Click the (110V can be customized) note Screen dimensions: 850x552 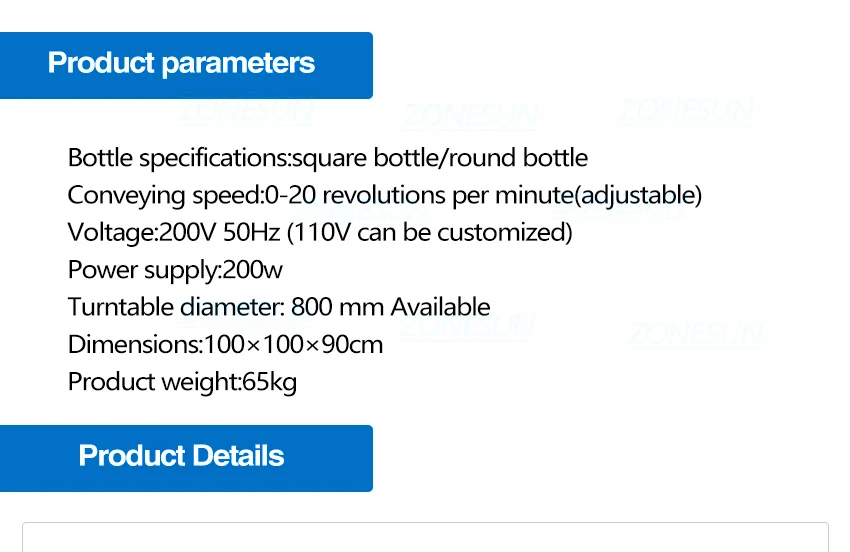430,233
